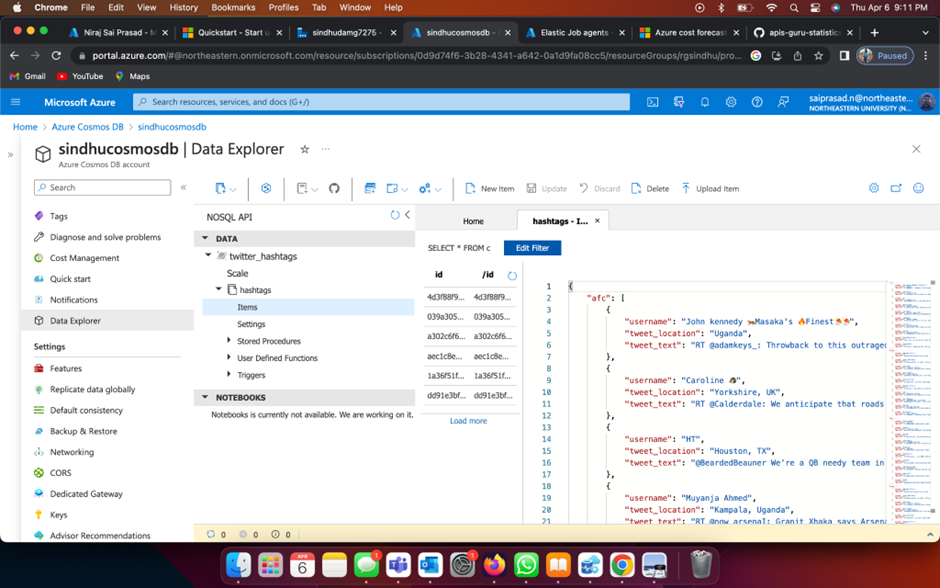Screen dimensions: 940x588
Task: Create a new container with the container icon
Action: tap(368, 188)
